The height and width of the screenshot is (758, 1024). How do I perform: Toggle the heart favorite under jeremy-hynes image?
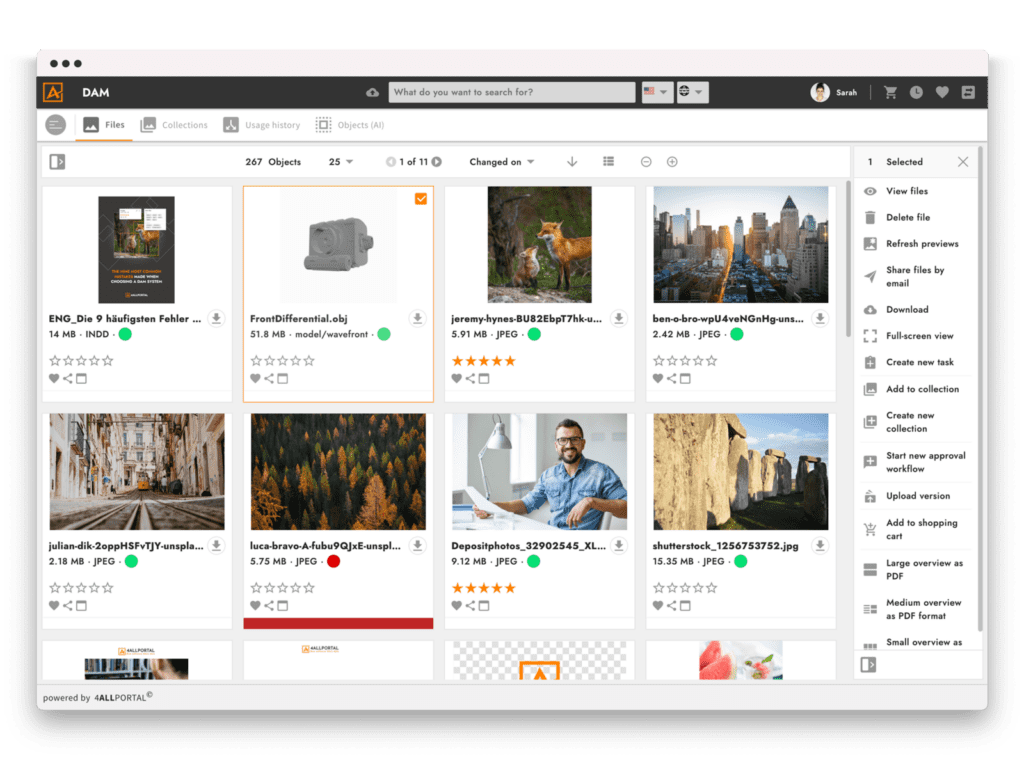click(457, 378)
